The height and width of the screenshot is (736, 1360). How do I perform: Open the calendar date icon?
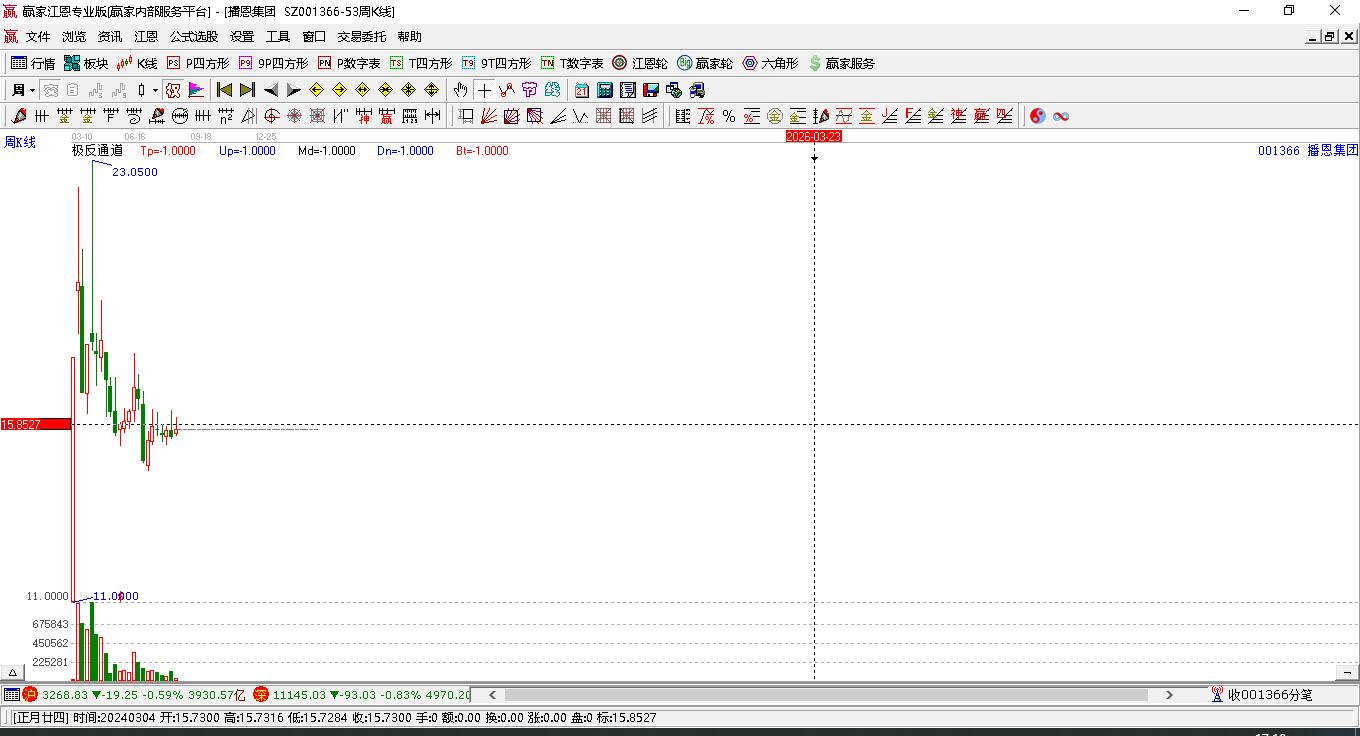[x=582, y=90]
